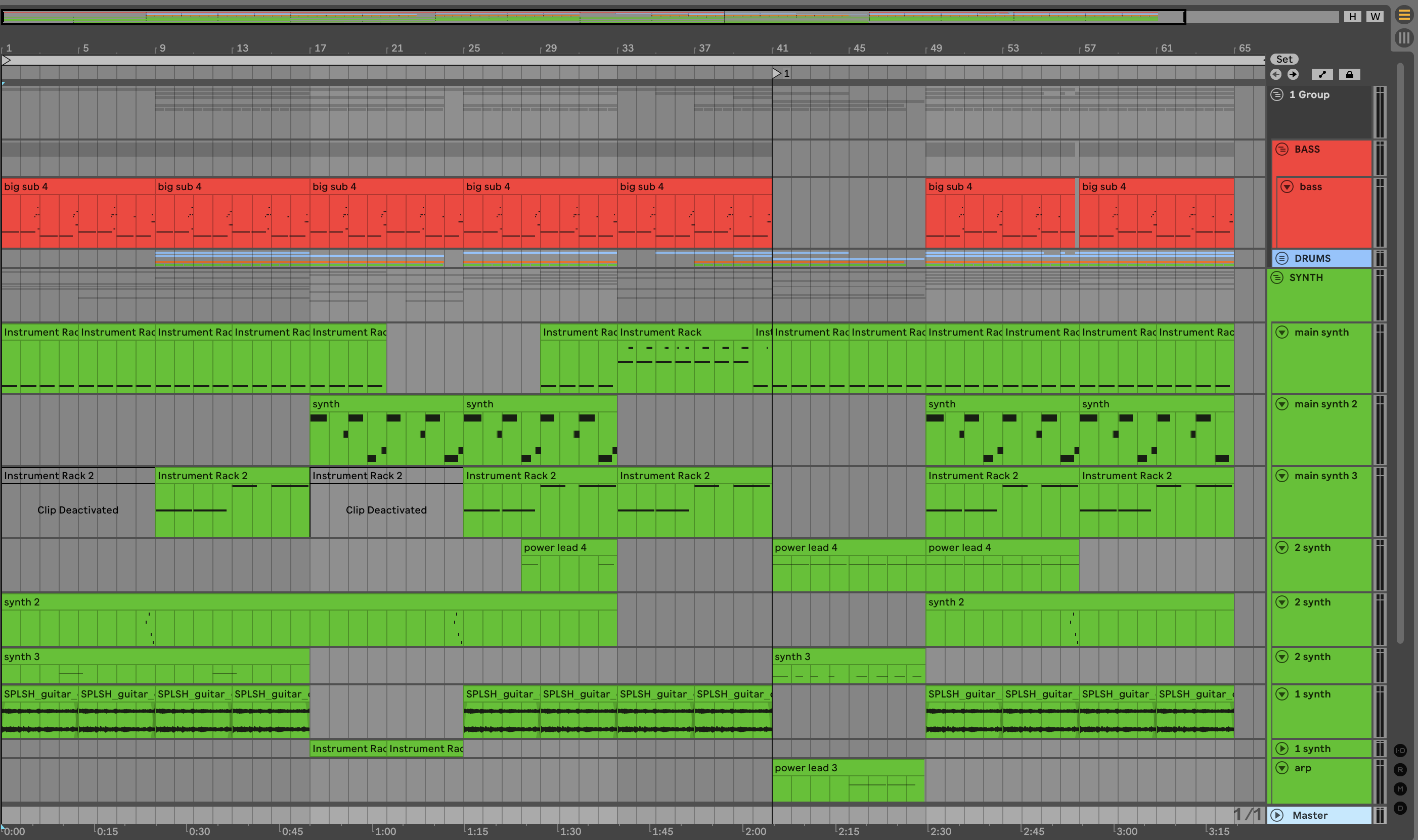Switch to Session View selector icon

pyautogui.click(x=1404, y=38)
